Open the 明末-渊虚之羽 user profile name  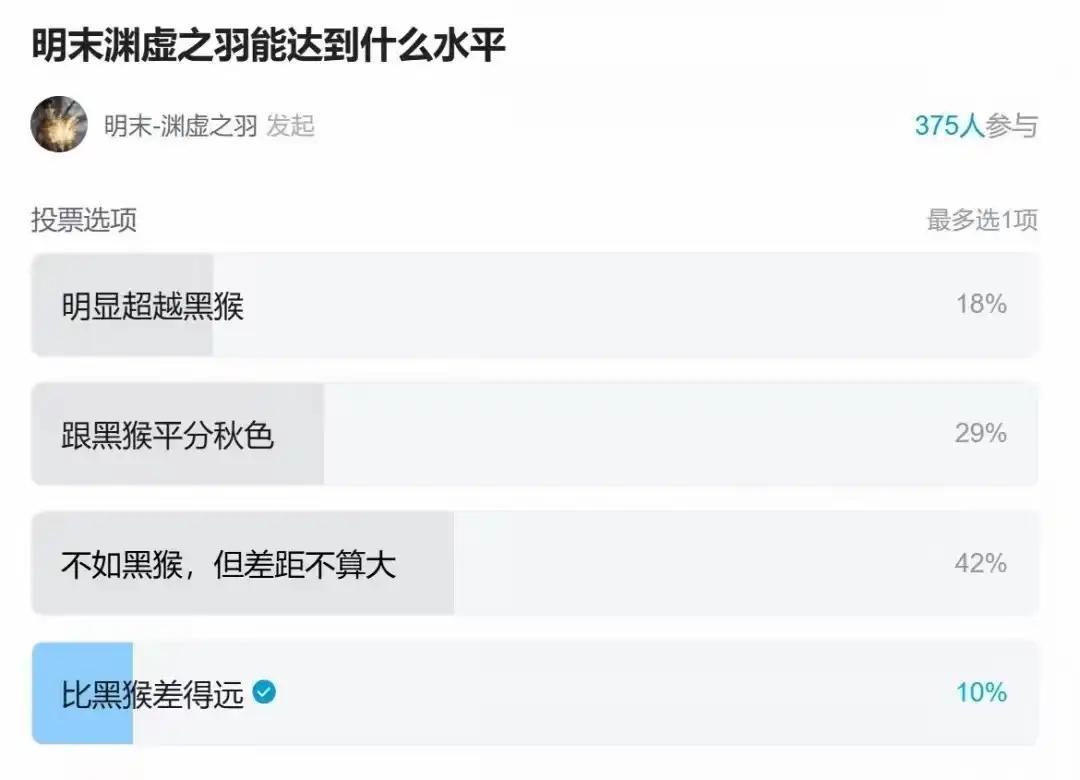[181, 126]
